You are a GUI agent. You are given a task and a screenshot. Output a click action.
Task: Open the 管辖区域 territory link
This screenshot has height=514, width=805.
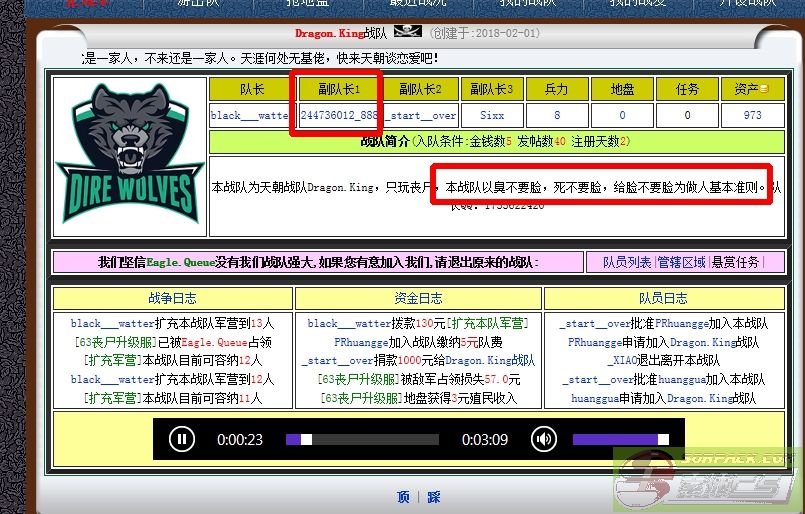[681, 262]
